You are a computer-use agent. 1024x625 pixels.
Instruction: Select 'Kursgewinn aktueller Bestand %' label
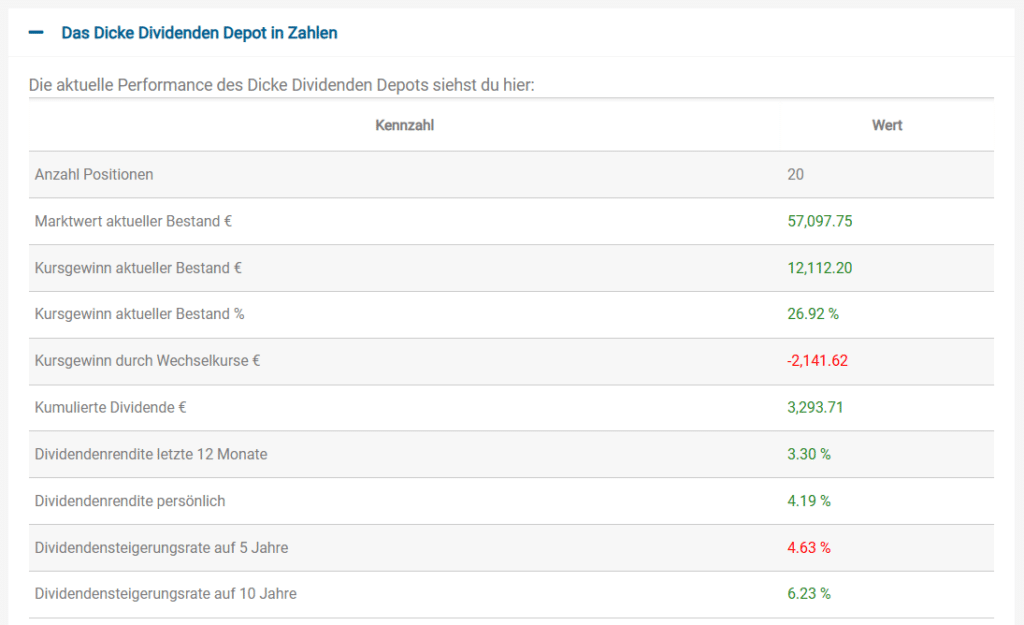pos(139,314)
